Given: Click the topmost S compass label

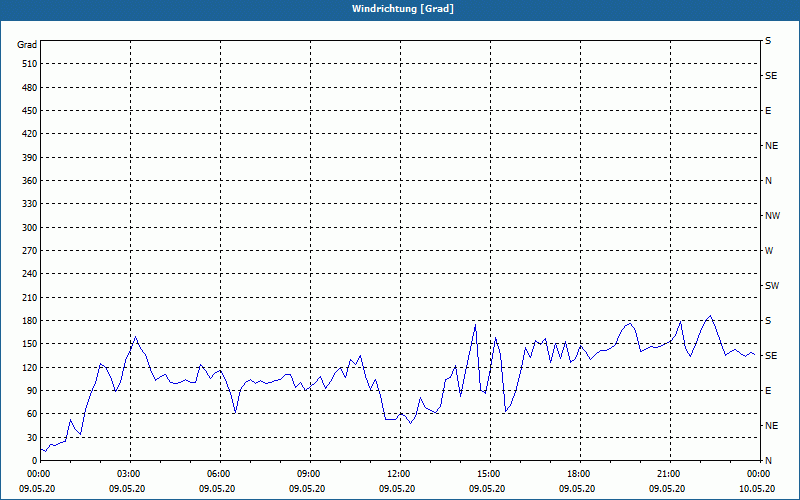Looking at the screenshot, I should point(768,41).
